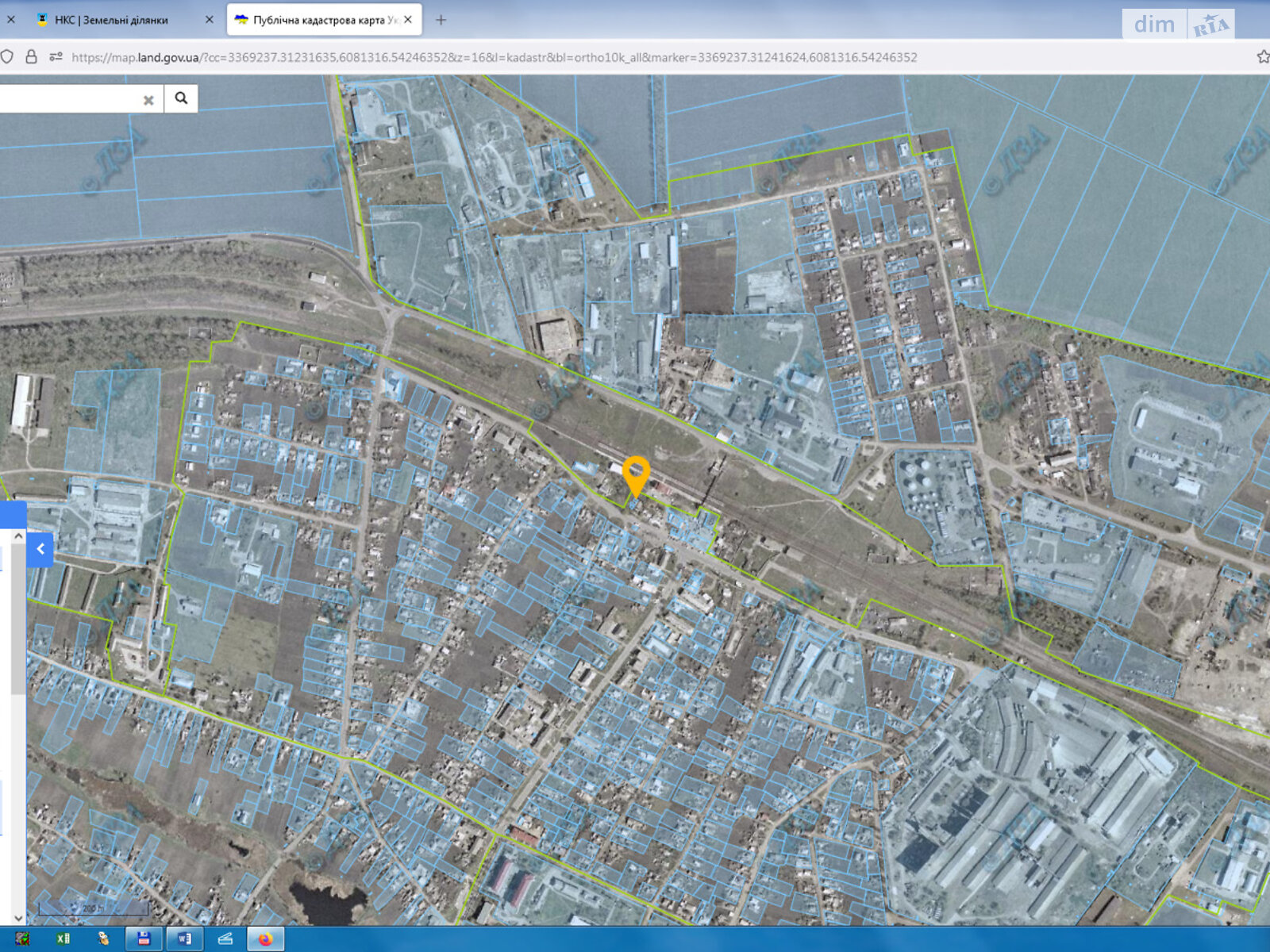The width and height of the screenshot is (1270, 952).
Task: Click into the map search input field
Action: pyautogui.click(x=71, y=99)
